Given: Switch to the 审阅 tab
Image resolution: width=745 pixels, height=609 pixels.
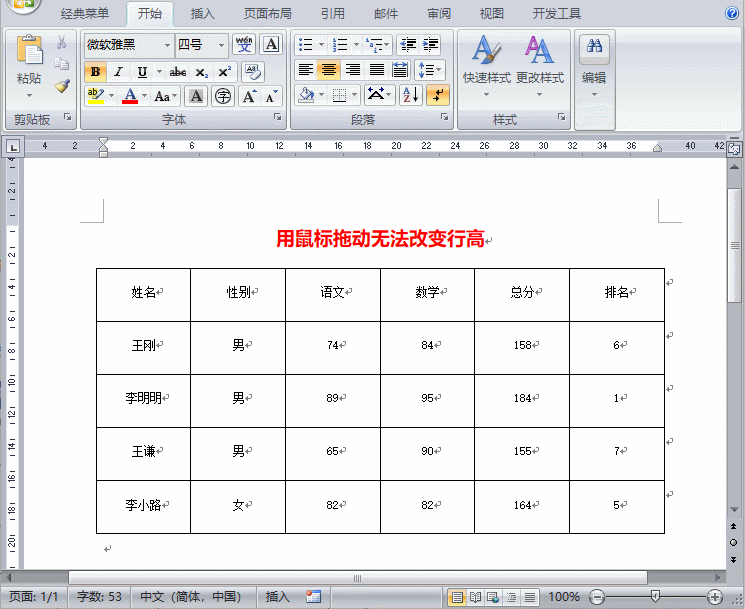Looking at the screenshot, I should 439,13.
